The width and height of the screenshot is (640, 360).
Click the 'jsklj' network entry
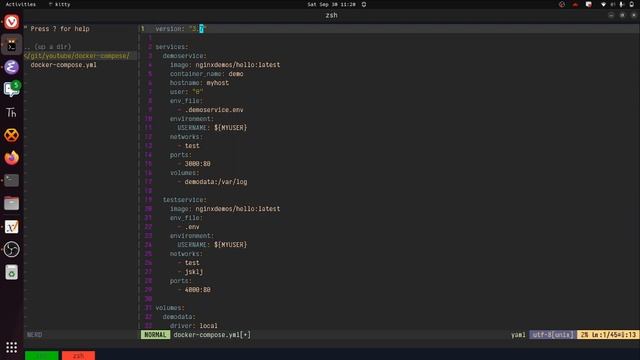coord(194,271)
